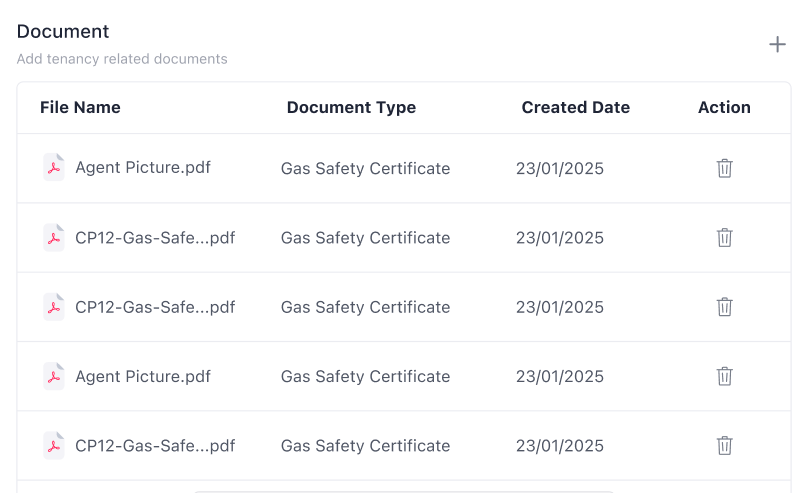
Task: Click the PDF icon in the second row
Action: 54,238
